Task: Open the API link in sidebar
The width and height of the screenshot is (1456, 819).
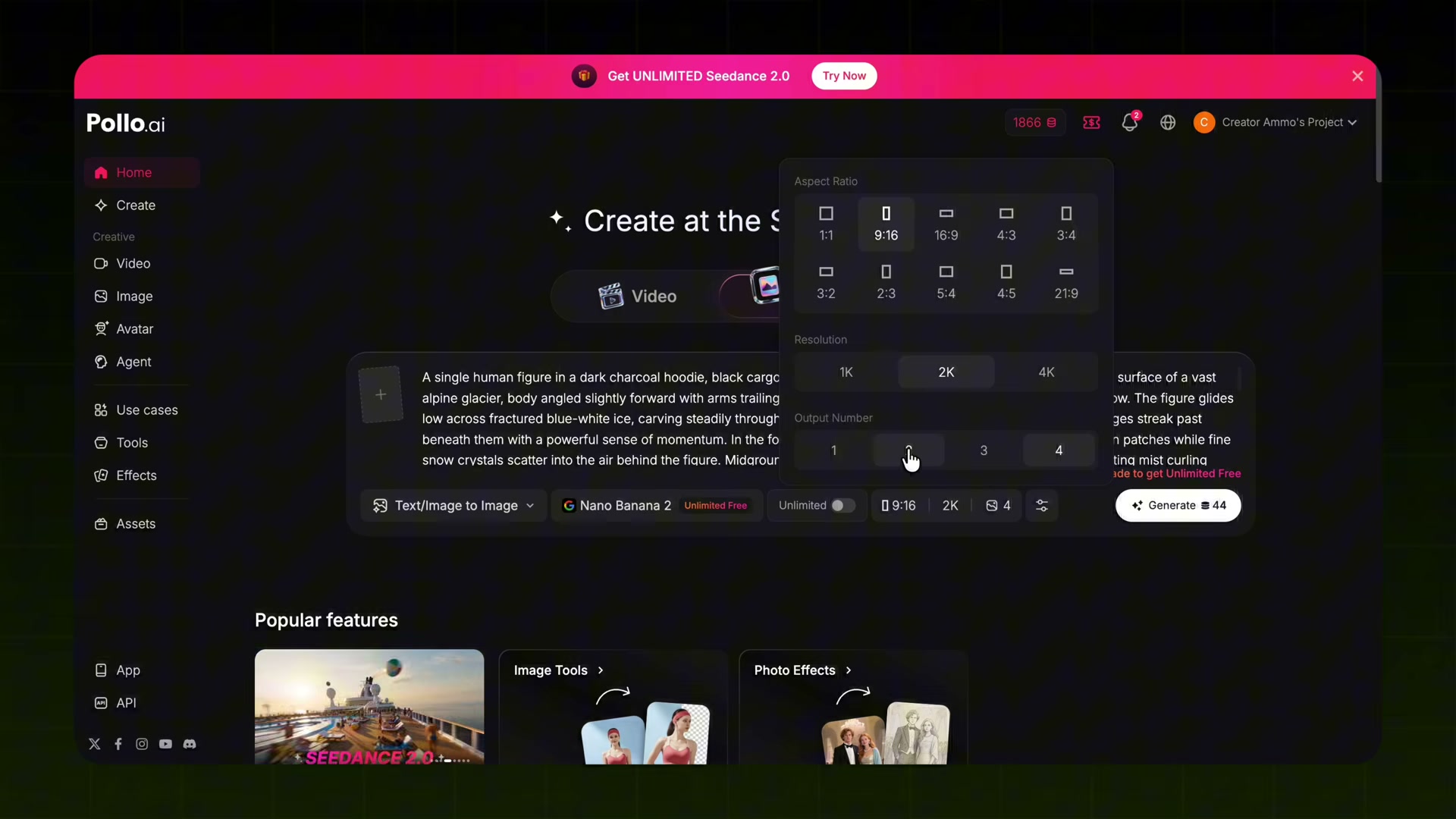Action: [142, 703]
